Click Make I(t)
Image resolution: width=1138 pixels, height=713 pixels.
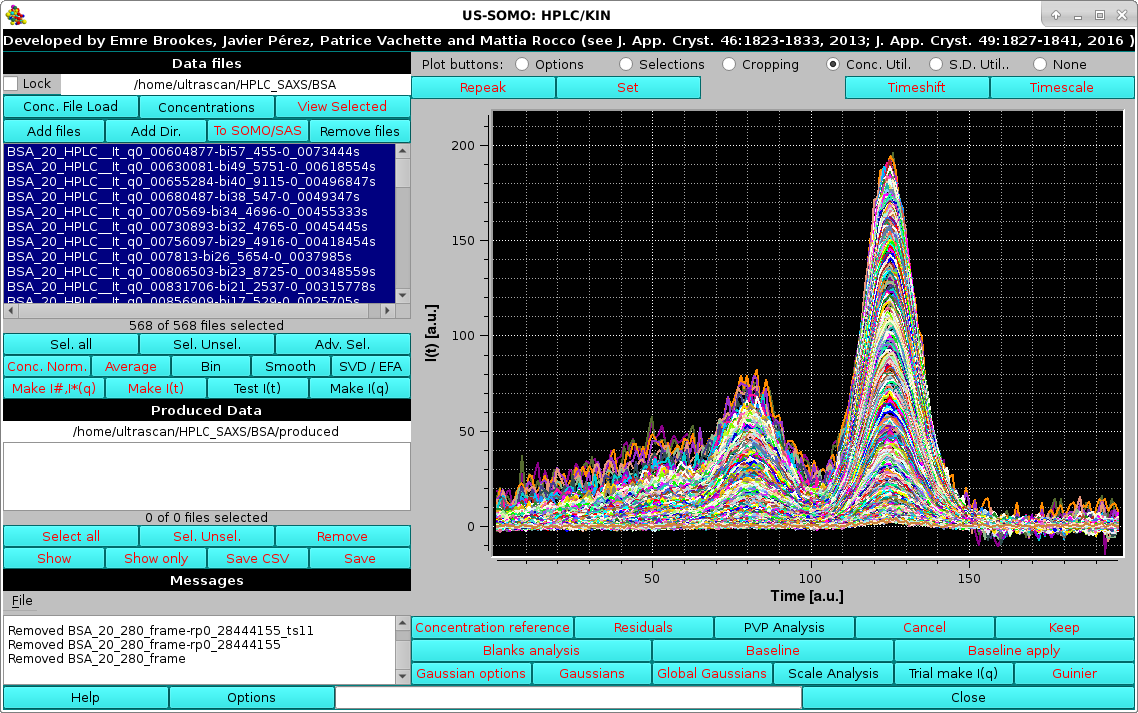tap(155, 388)
